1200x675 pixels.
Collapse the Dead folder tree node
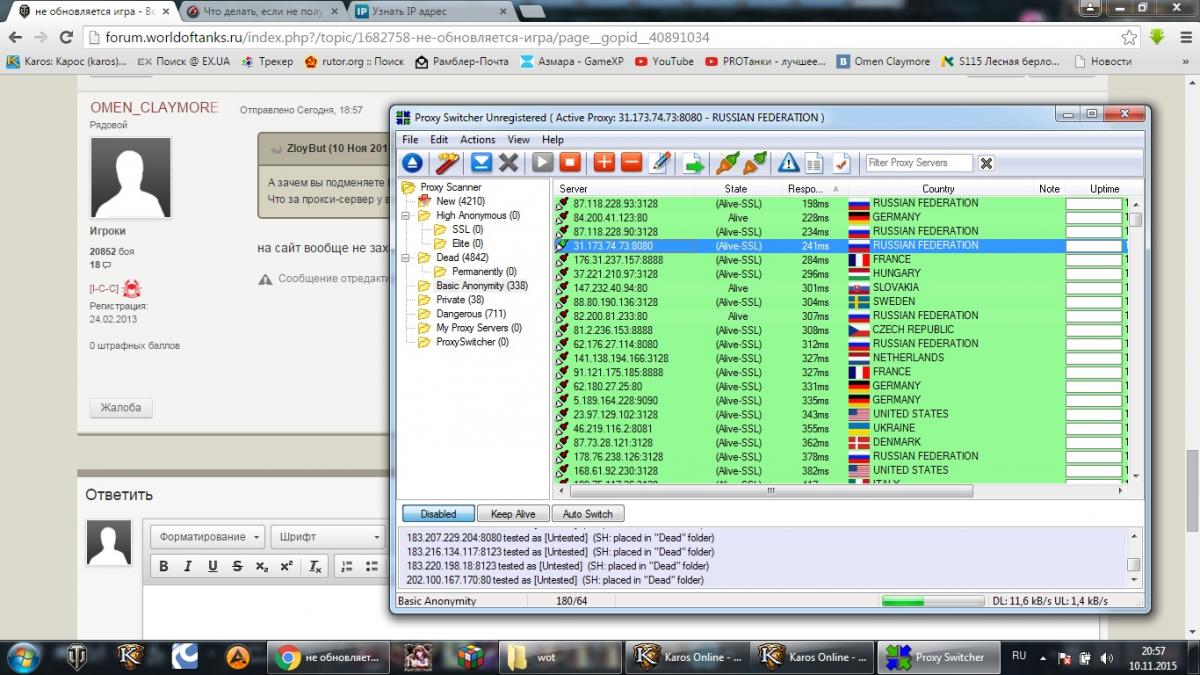coord(406,258)
